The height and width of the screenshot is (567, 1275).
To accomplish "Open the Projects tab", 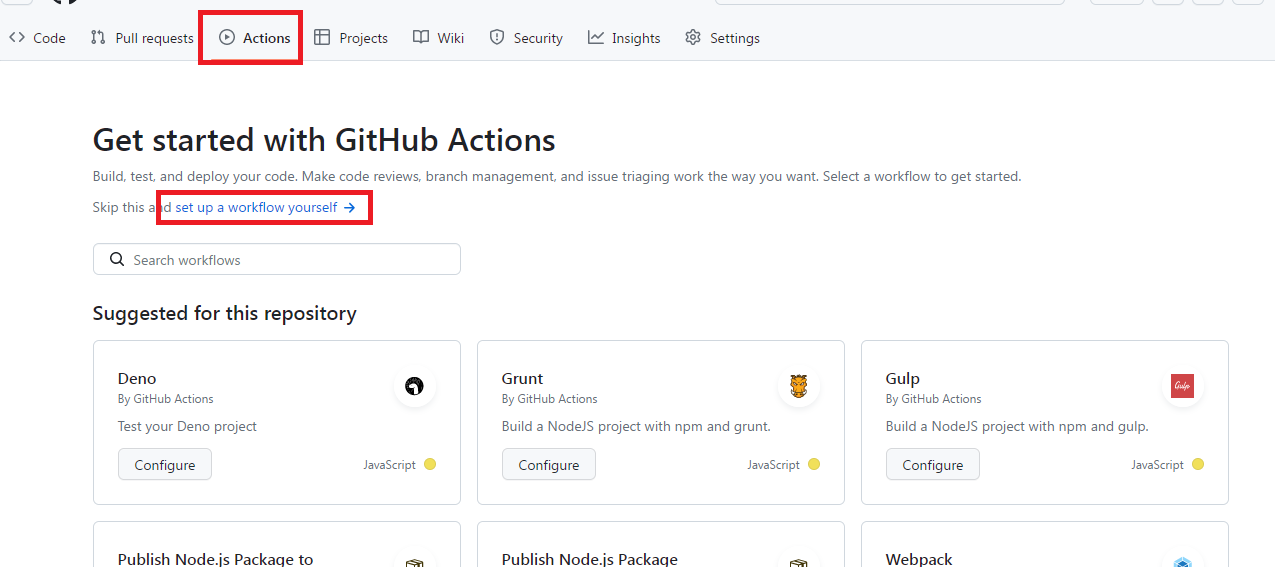I will pos(351,38).
